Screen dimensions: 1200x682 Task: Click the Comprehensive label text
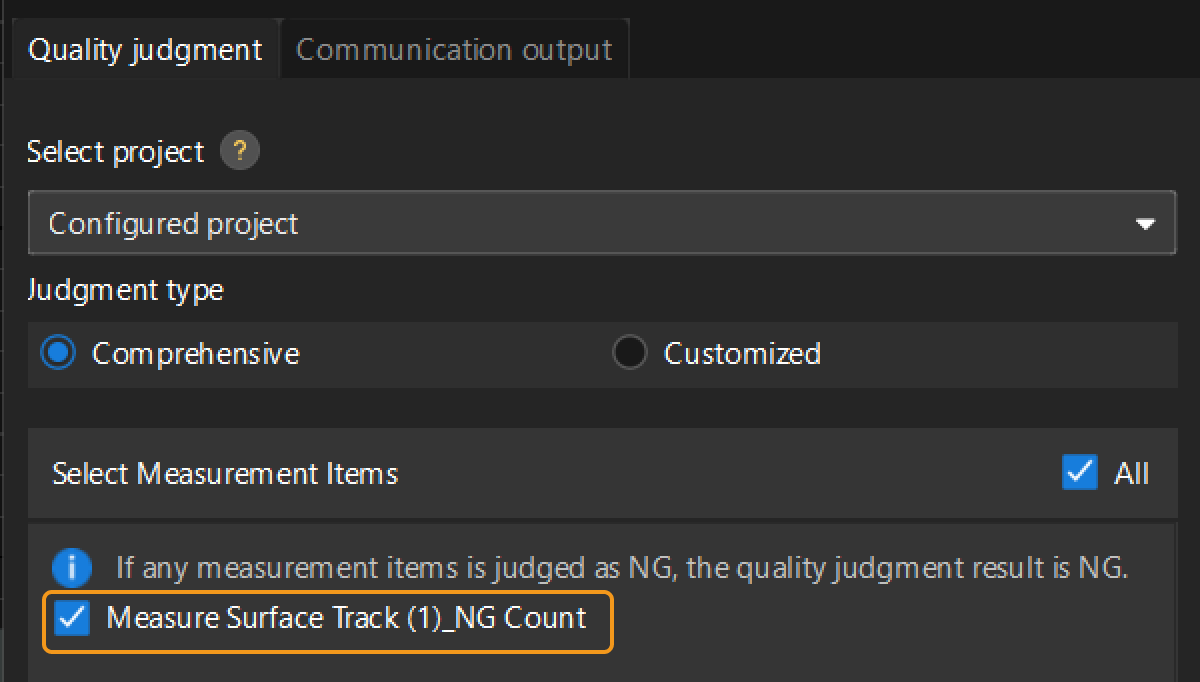pyautogui.click(x=195, y=354)
